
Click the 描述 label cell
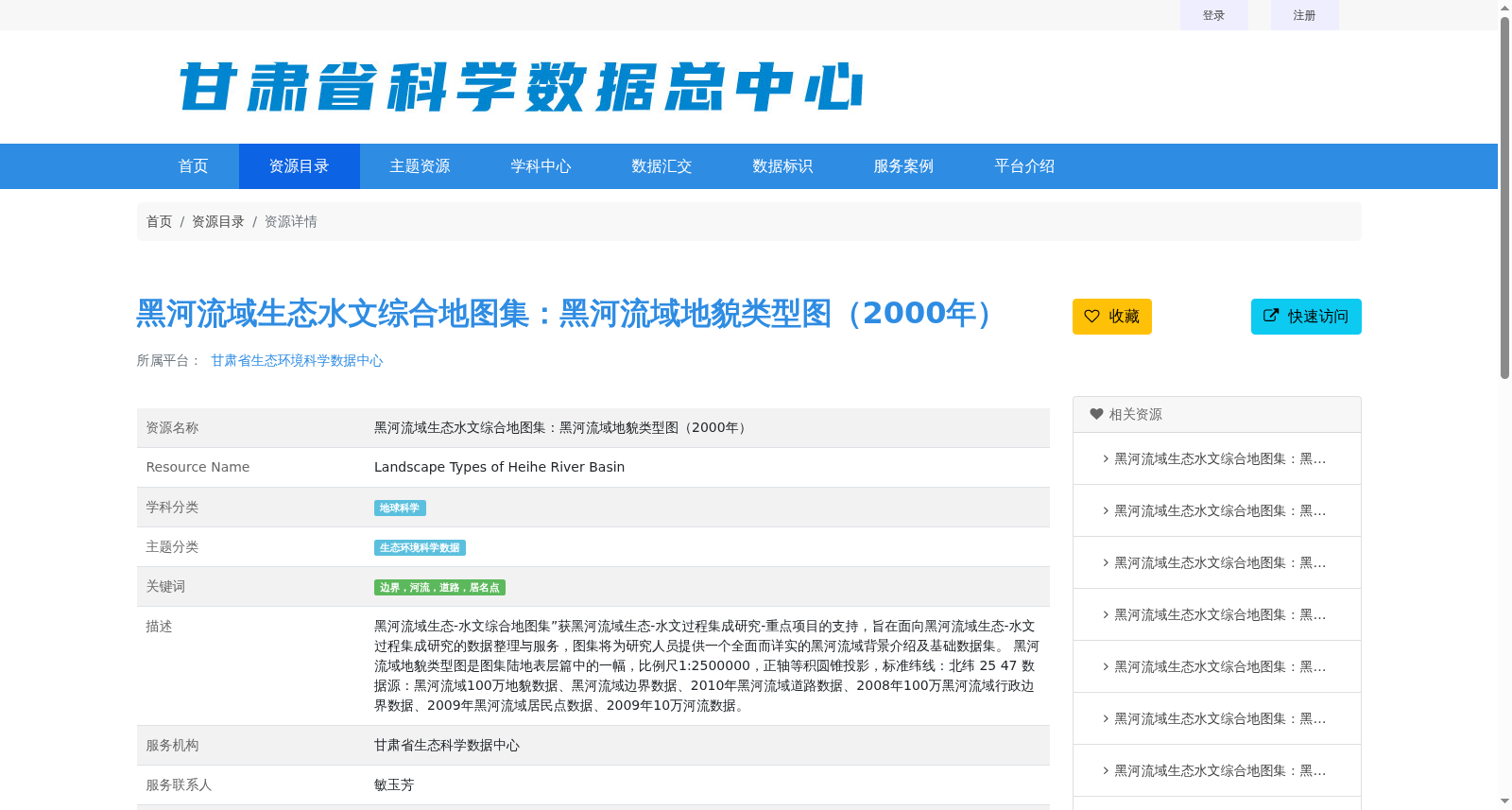(250, 666)
